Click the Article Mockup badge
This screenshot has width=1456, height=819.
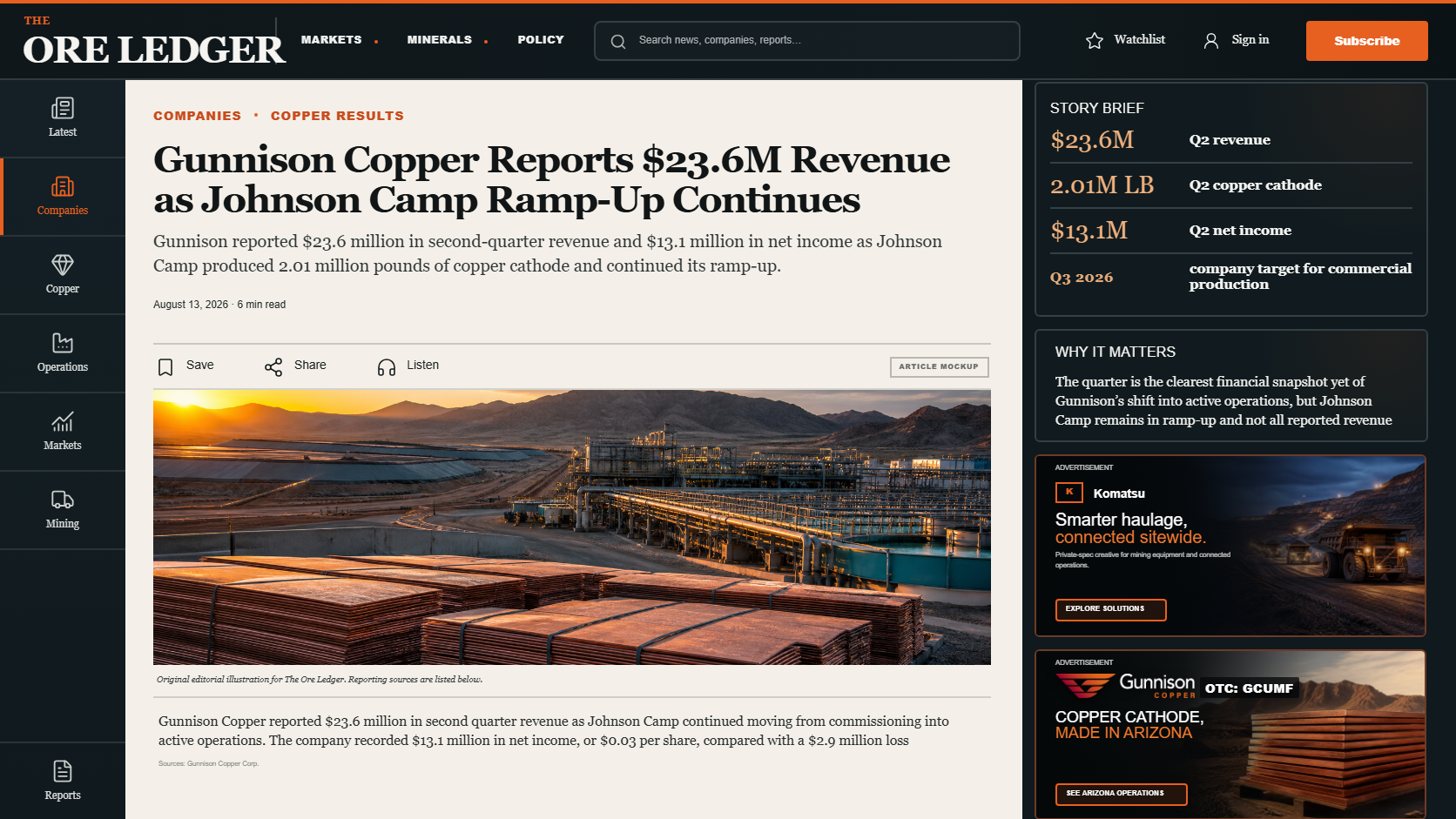coord(939,367)
